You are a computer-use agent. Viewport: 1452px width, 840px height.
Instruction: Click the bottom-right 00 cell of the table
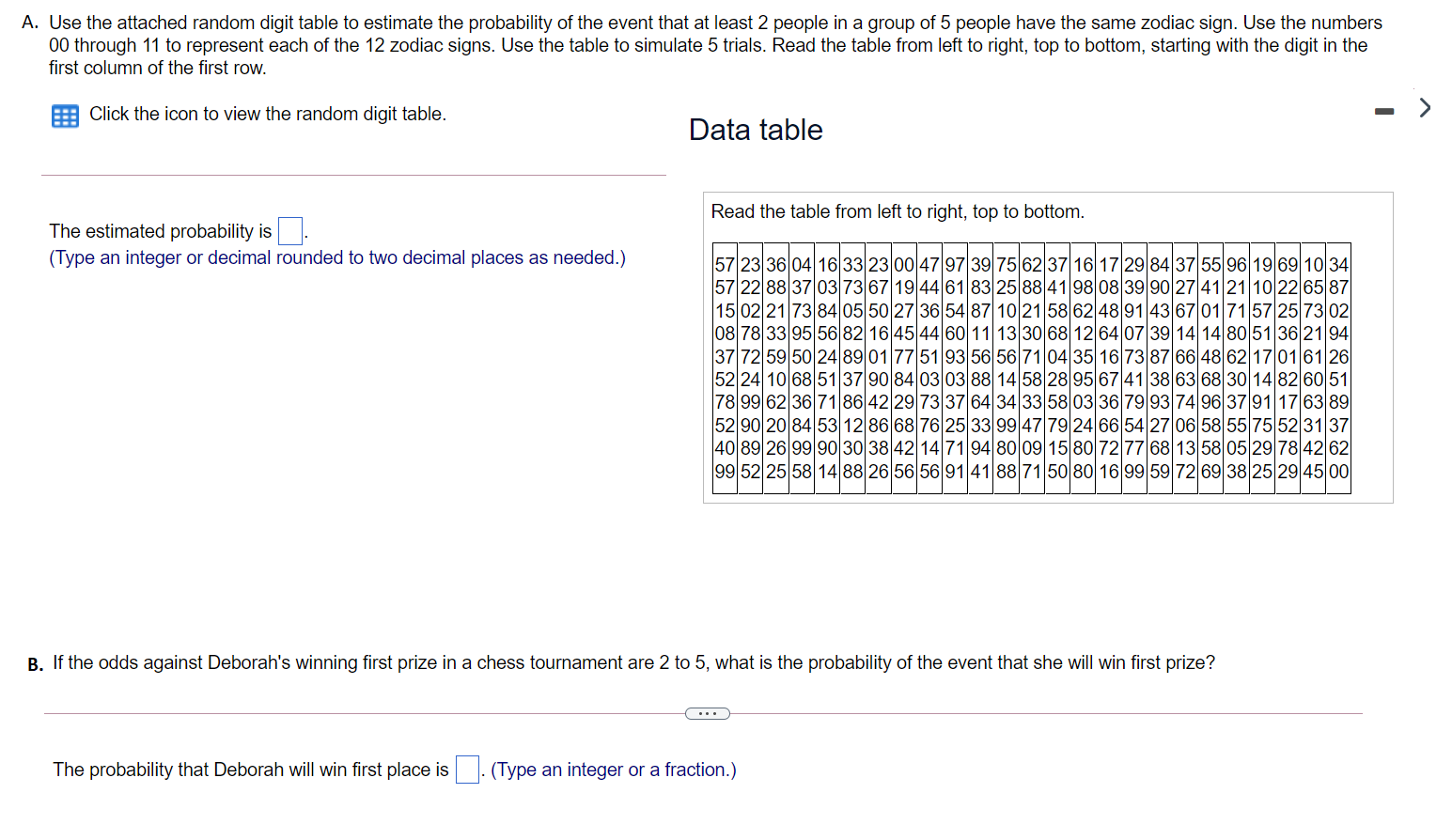(1338, 471)
